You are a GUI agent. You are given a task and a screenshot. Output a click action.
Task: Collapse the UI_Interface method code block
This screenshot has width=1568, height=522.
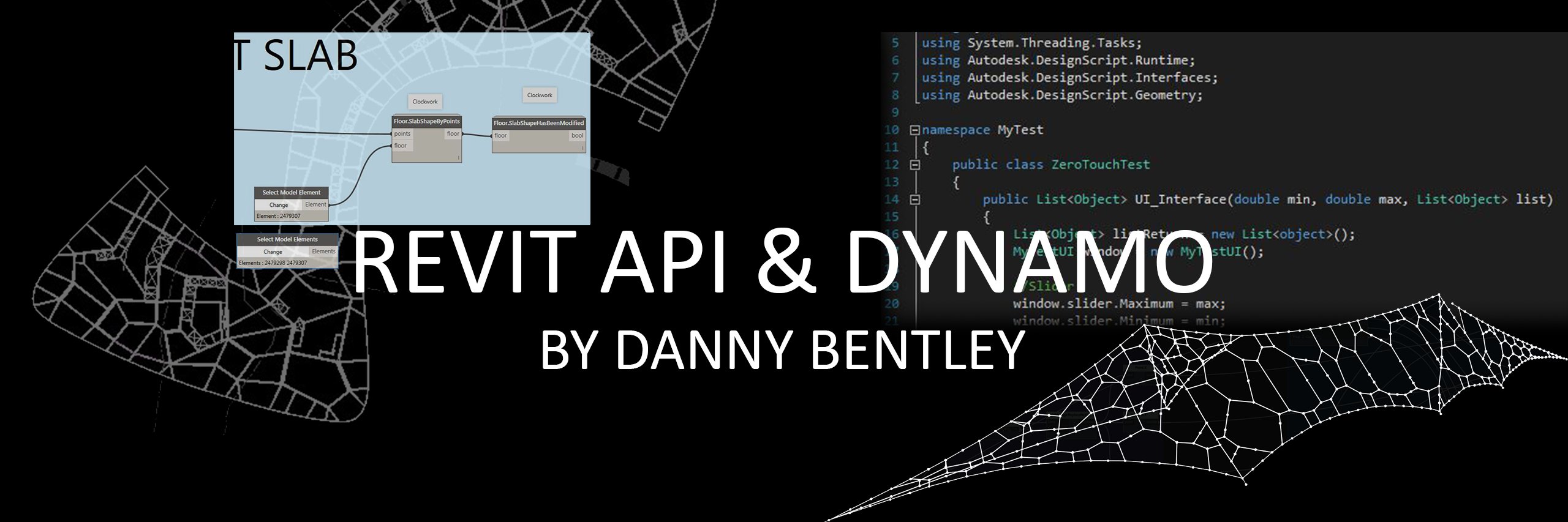(914, 199)
